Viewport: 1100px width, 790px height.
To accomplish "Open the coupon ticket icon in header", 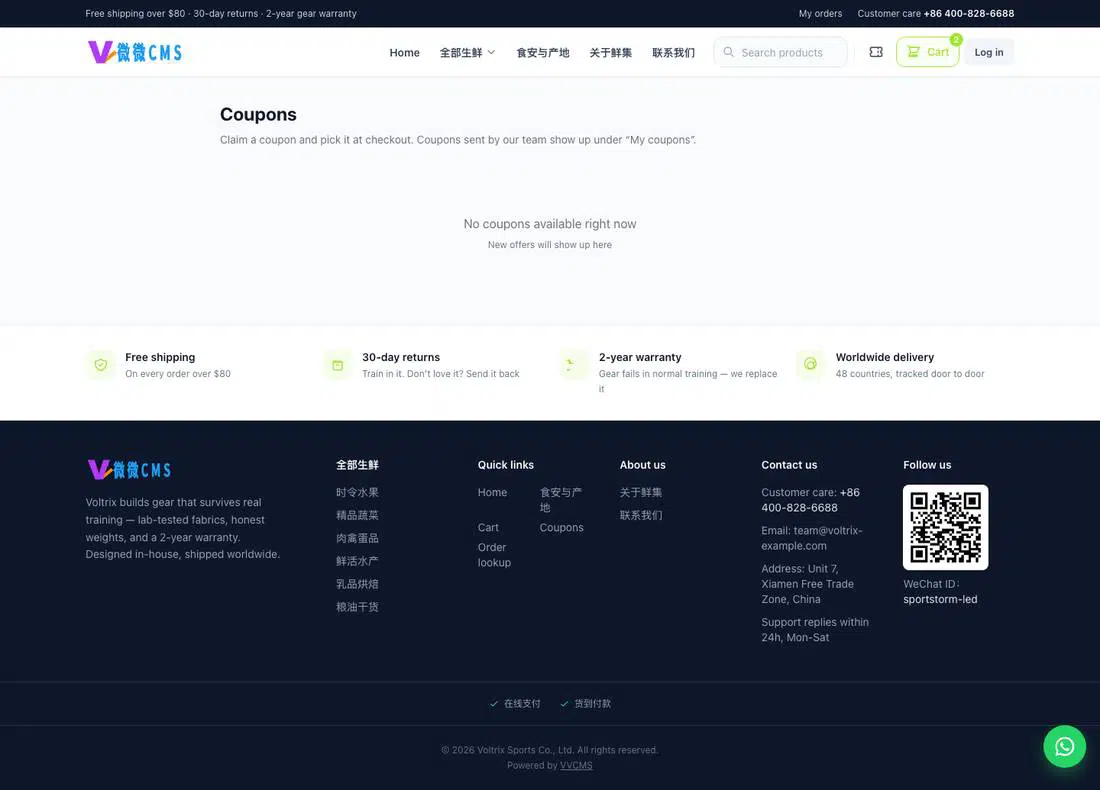I will pos(876,52).
